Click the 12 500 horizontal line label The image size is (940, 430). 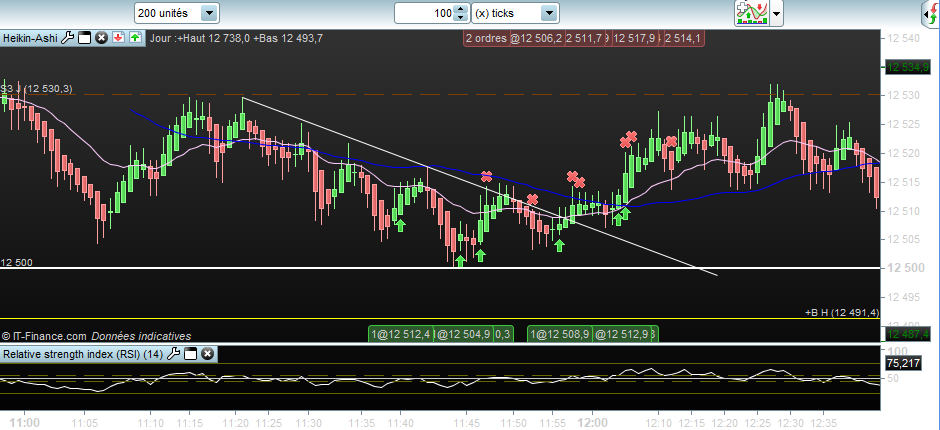click(x=17, y=263)
